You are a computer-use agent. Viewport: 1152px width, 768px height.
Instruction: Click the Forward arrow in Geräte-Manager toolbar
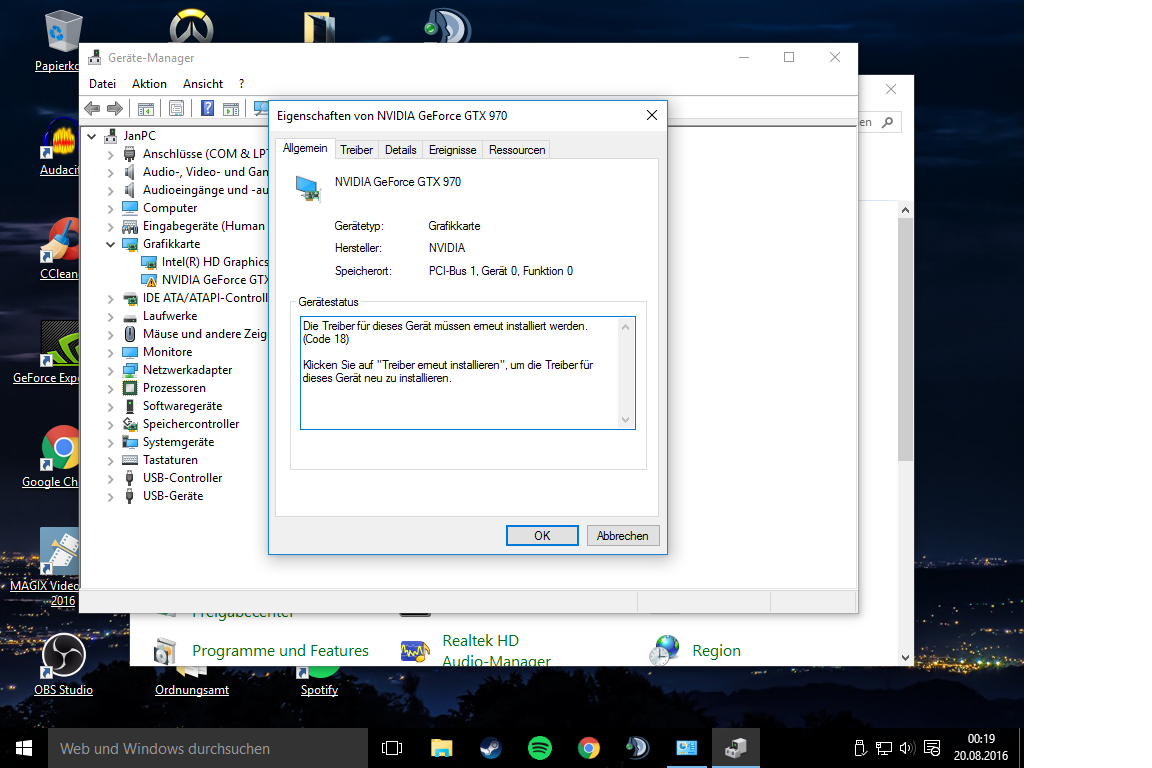click(x=115, y=109)
